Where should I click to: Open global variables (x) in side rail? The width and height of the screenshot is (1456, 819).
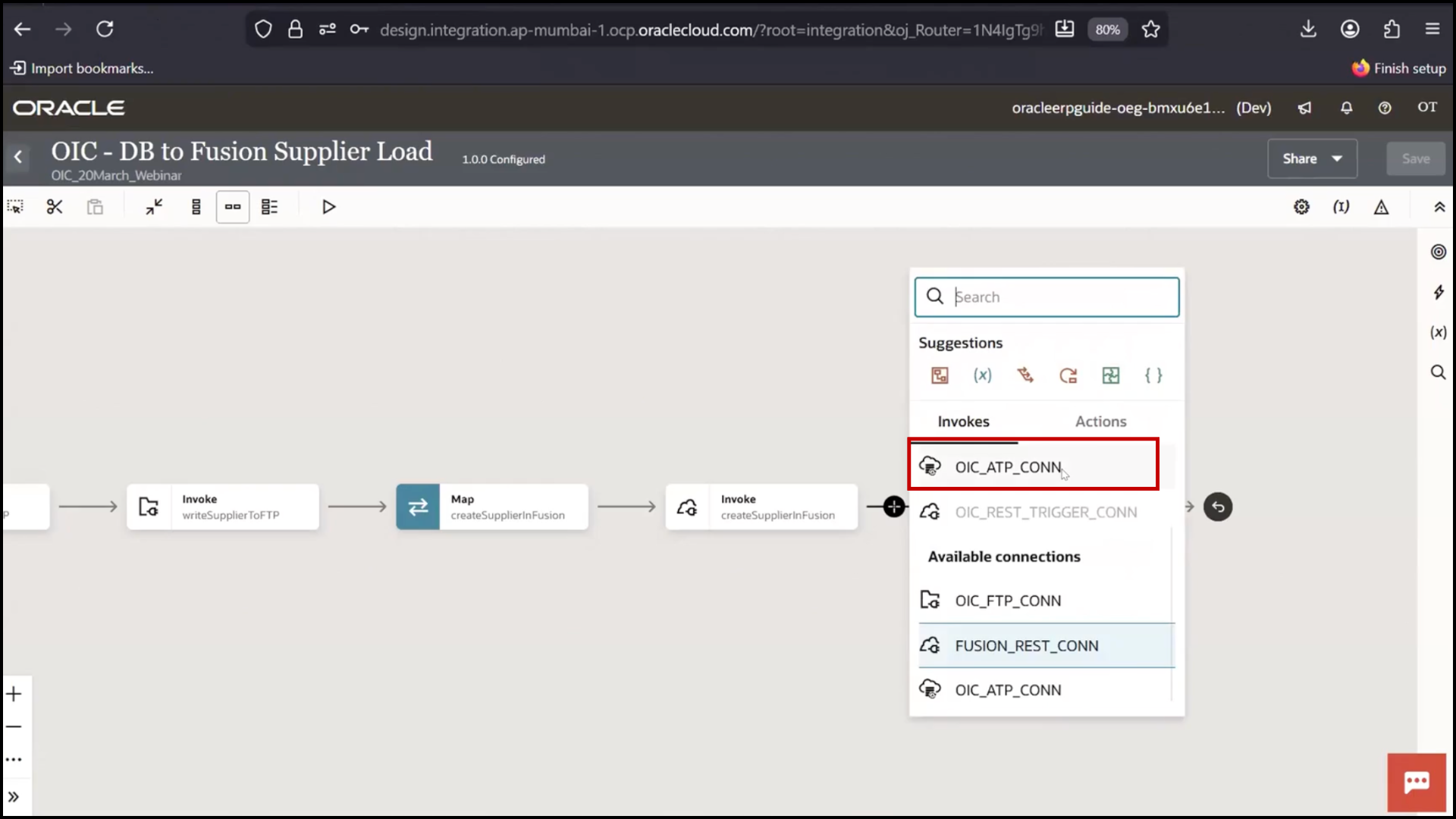coord(1439,332)
